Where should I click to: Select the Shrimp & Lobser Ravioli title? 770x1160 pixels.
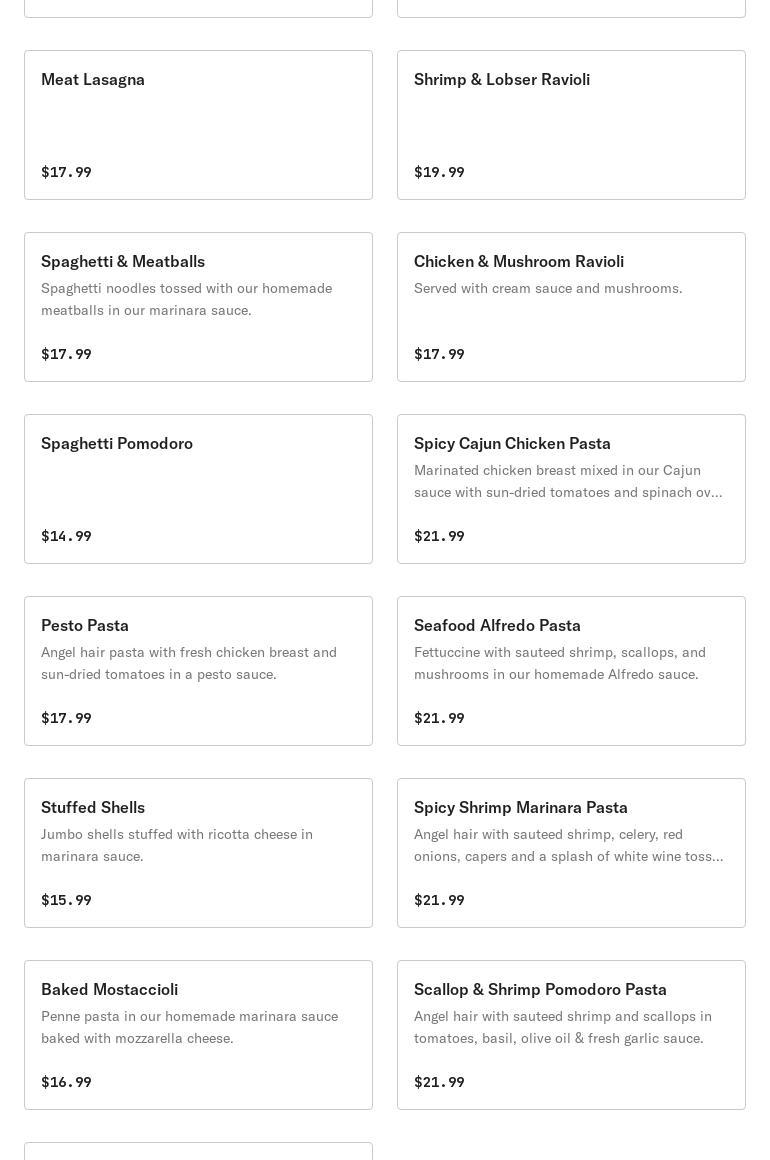point(501,80)
